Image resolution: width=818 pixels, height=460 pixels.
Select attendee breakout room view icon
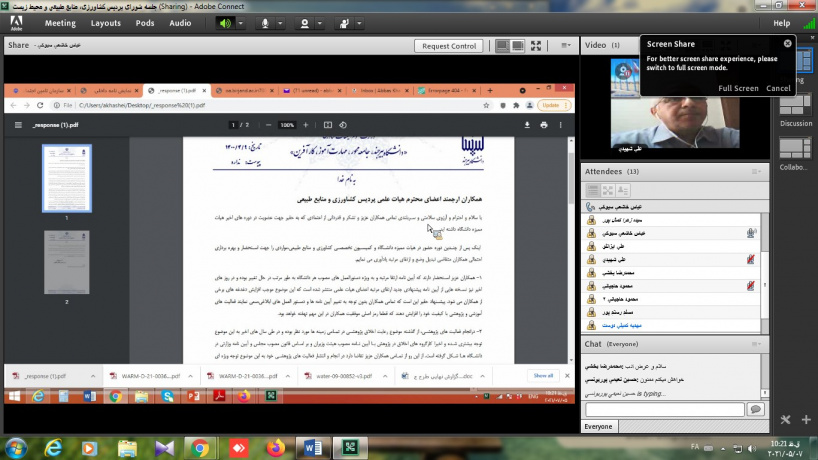tap(609, 190)
